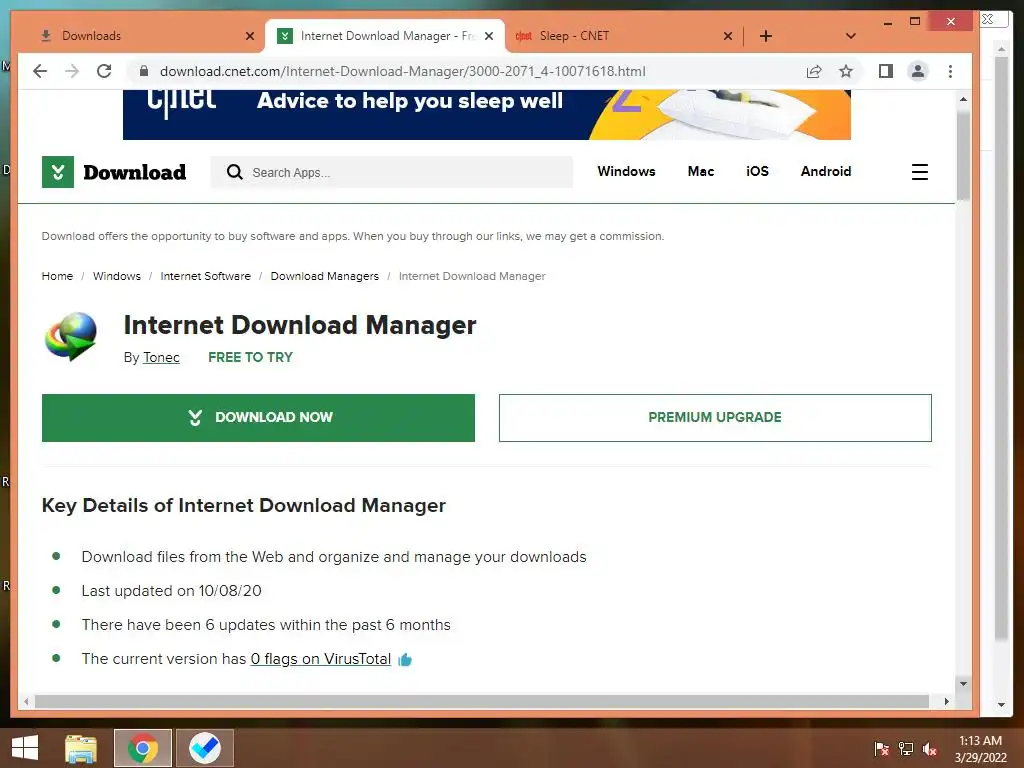
Task: Open a new tab with the plus icon
Action: pos(766,36)
